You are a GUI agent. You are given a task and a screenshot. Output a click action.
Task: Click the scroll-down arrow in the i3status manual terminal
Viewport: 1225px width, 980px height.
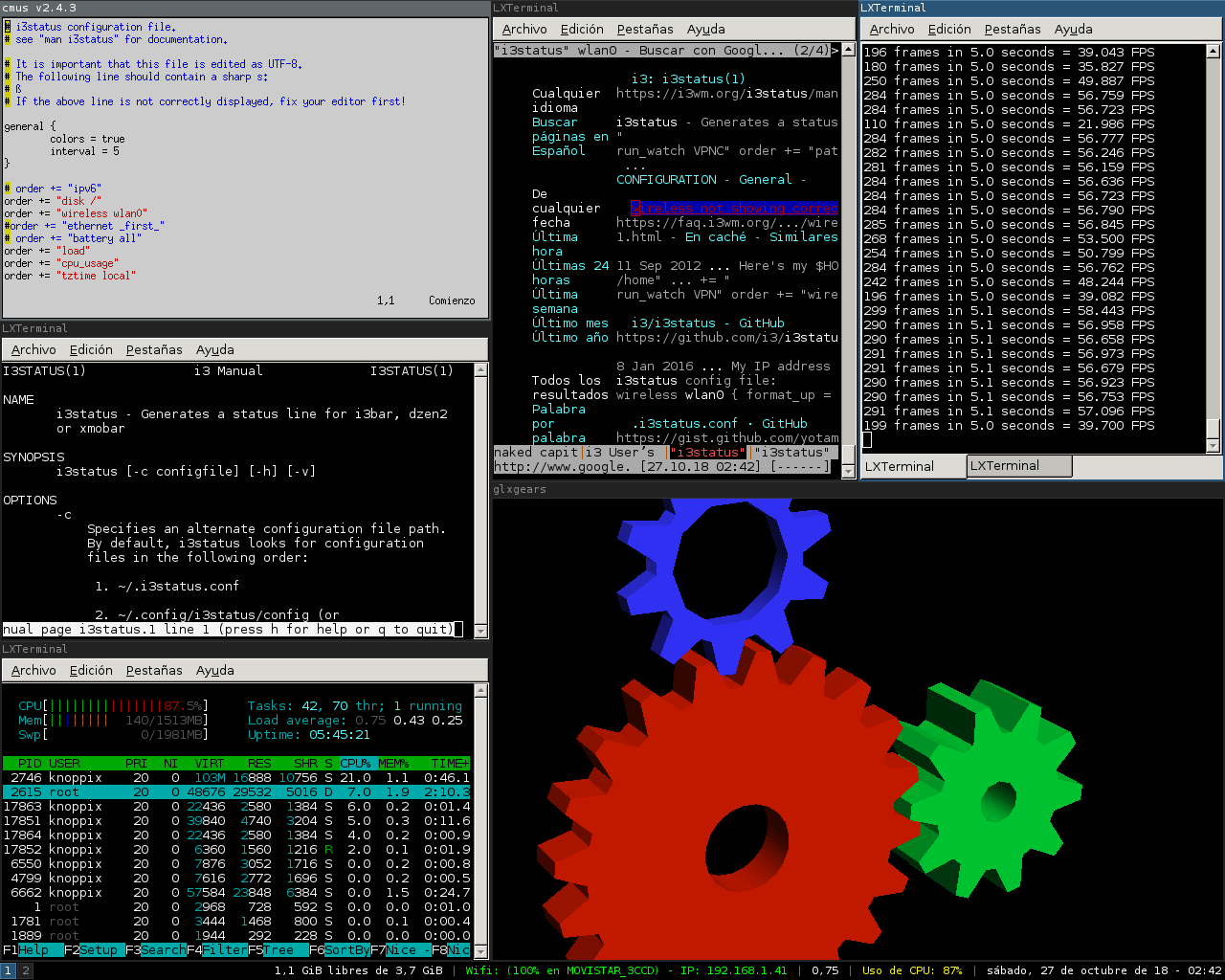481,631
